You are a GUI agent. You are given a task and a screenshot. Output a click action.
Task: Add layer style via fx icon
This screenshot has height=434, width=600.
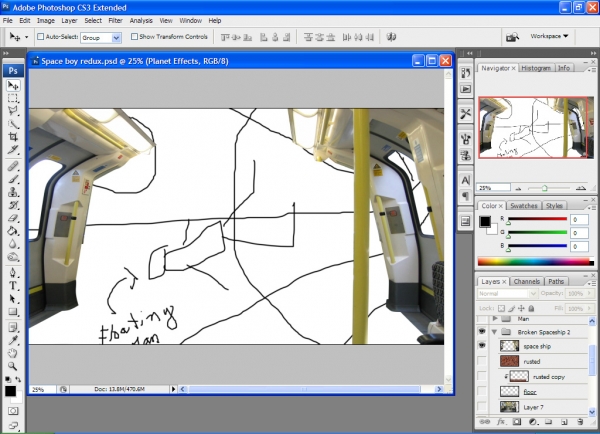click(501, 422)
